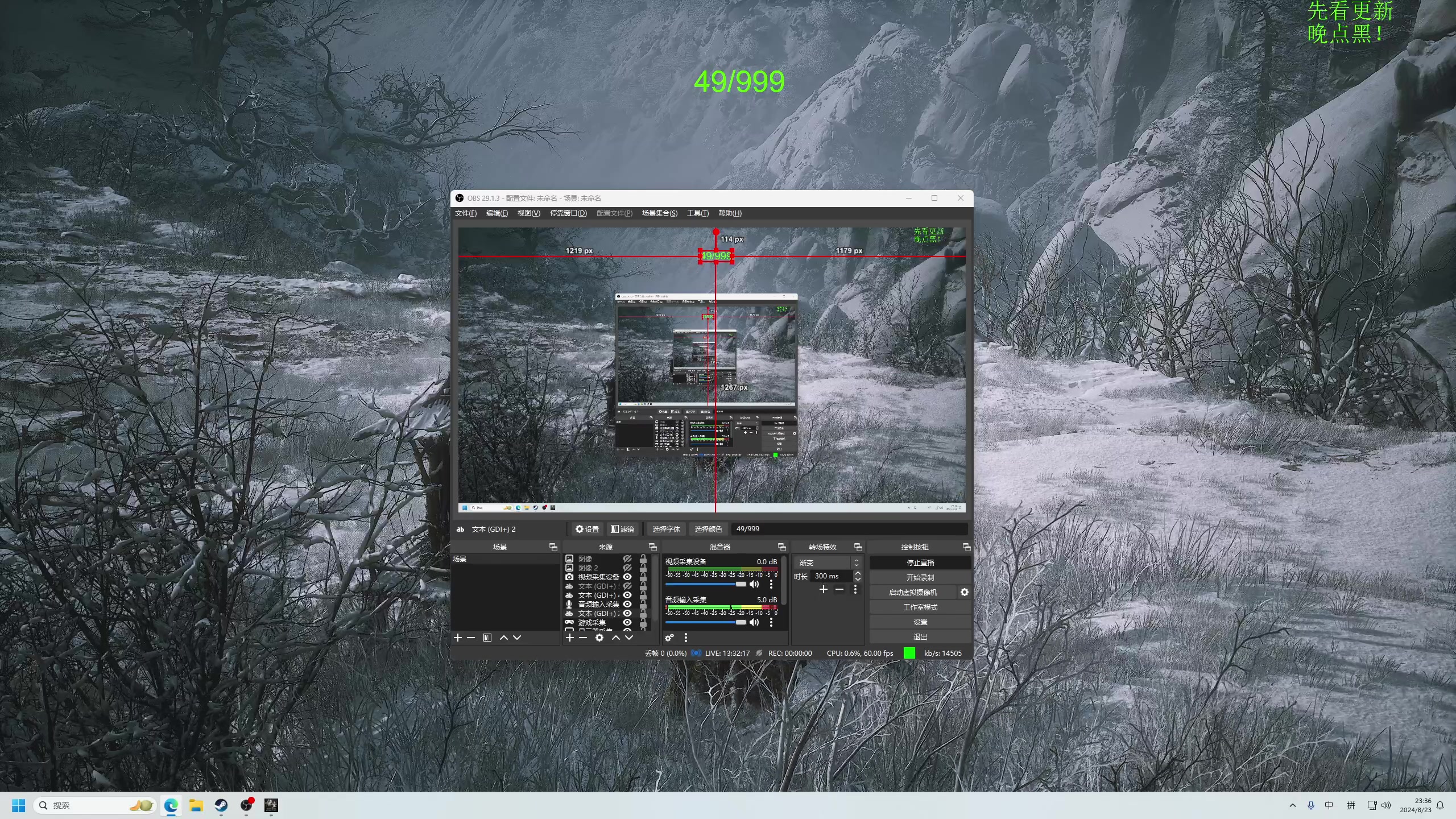This screenshot has height=819, width=1456.
Task: Open mixer menu three dots beside gears icon
Action: [x=686, y=638]
